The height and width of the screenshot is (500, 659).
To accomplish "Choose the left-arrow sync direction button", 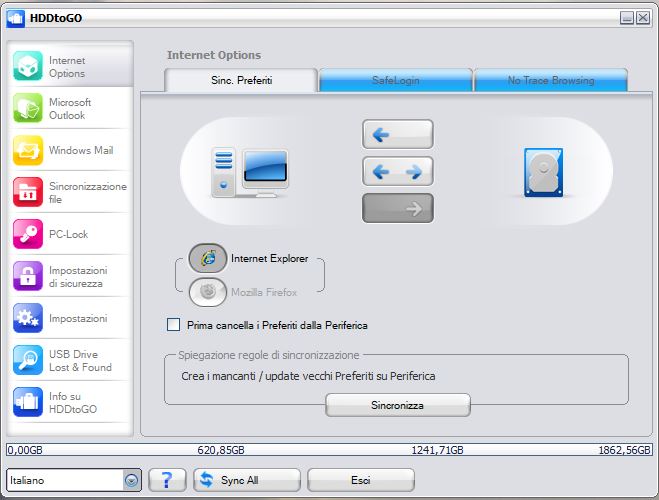I will (x=398, y=134).
